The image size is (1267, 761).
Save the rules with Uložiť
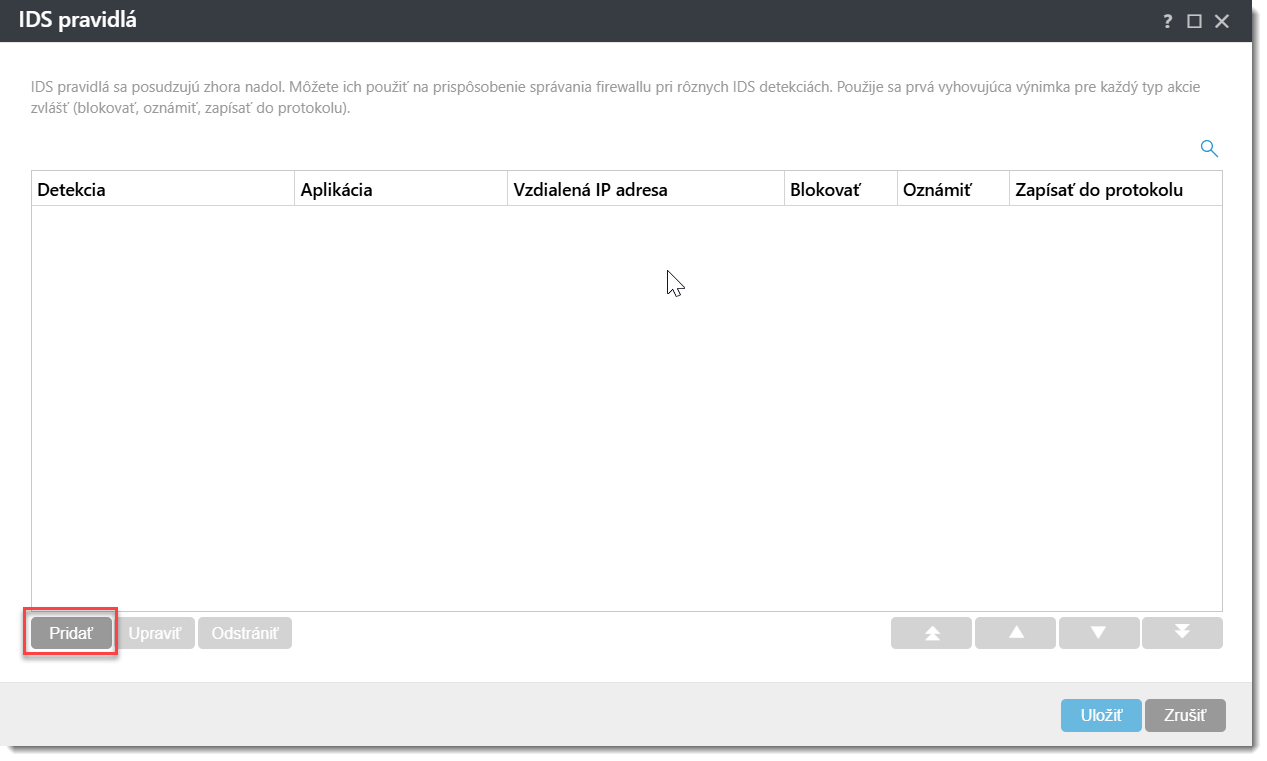1101,715
